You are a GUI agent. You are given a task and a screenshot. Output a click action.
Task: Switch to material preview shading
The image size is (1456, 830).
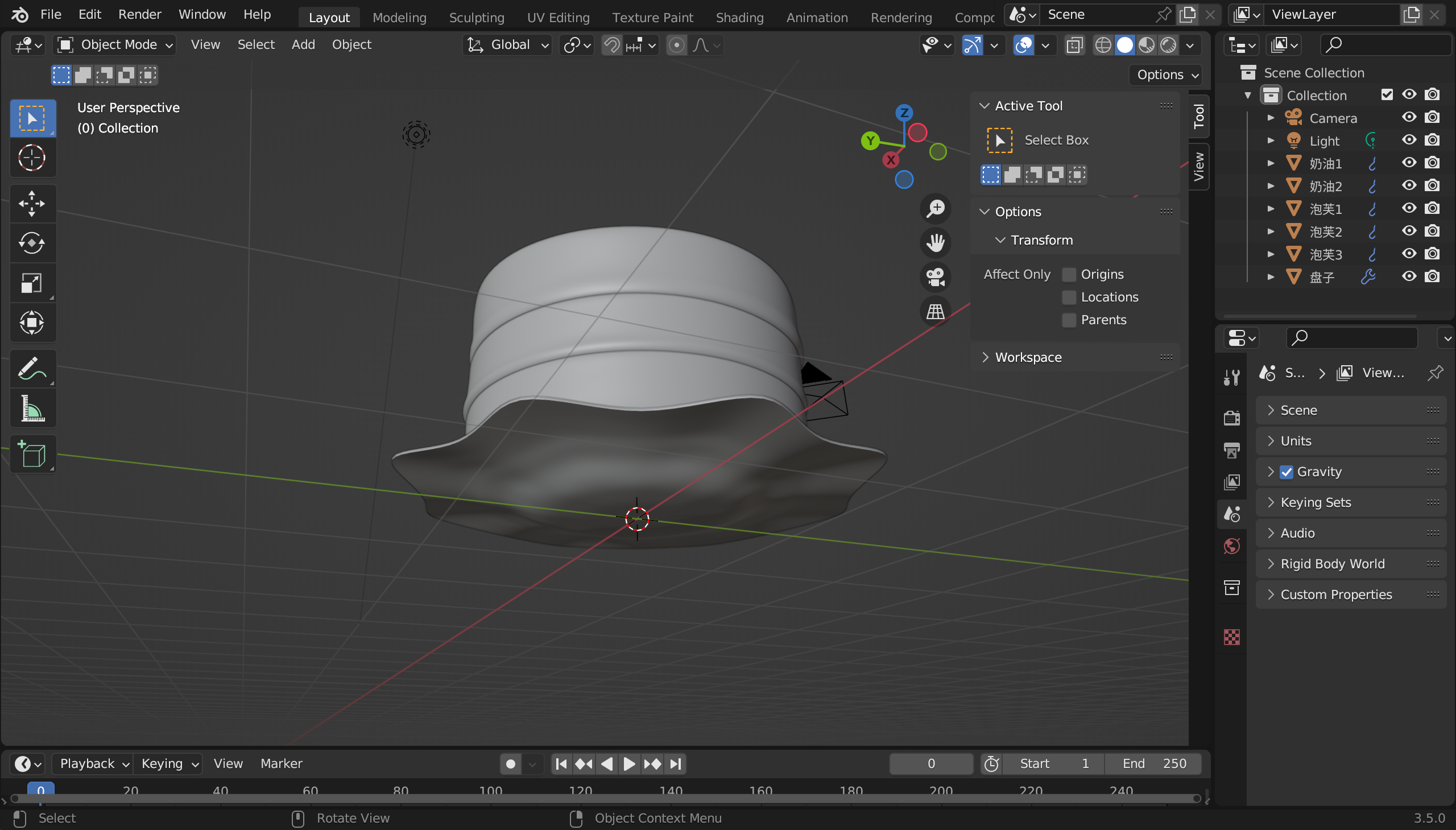(x=1146, y=45)
